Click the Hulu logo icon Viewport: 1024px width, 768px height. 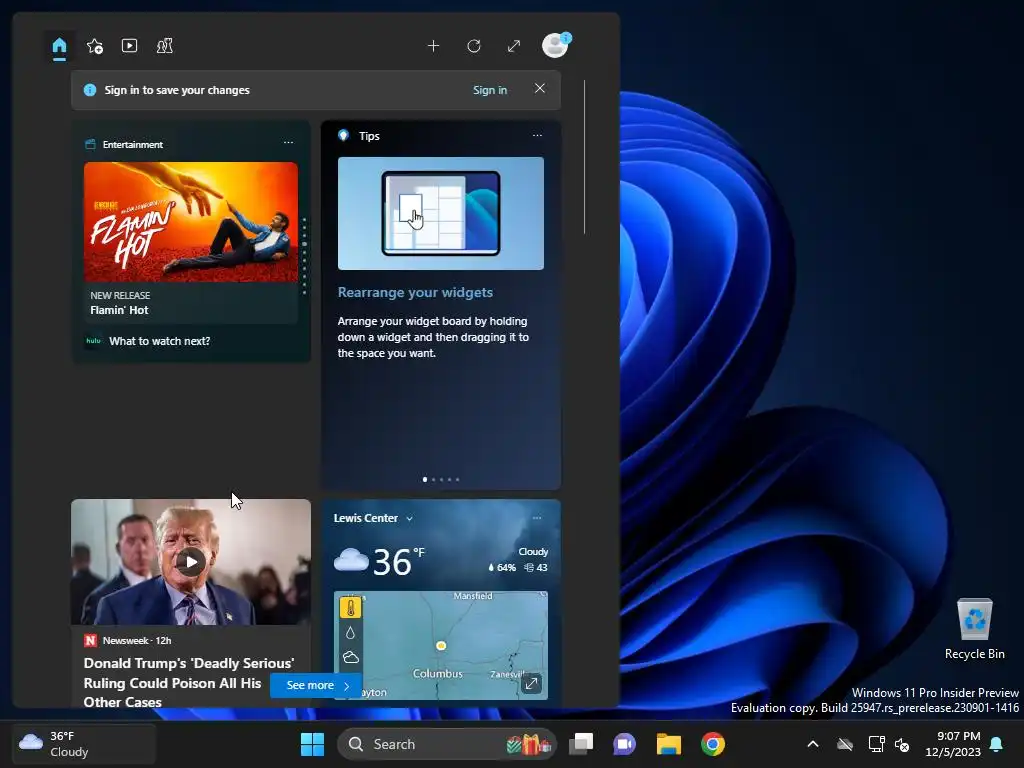93,341
